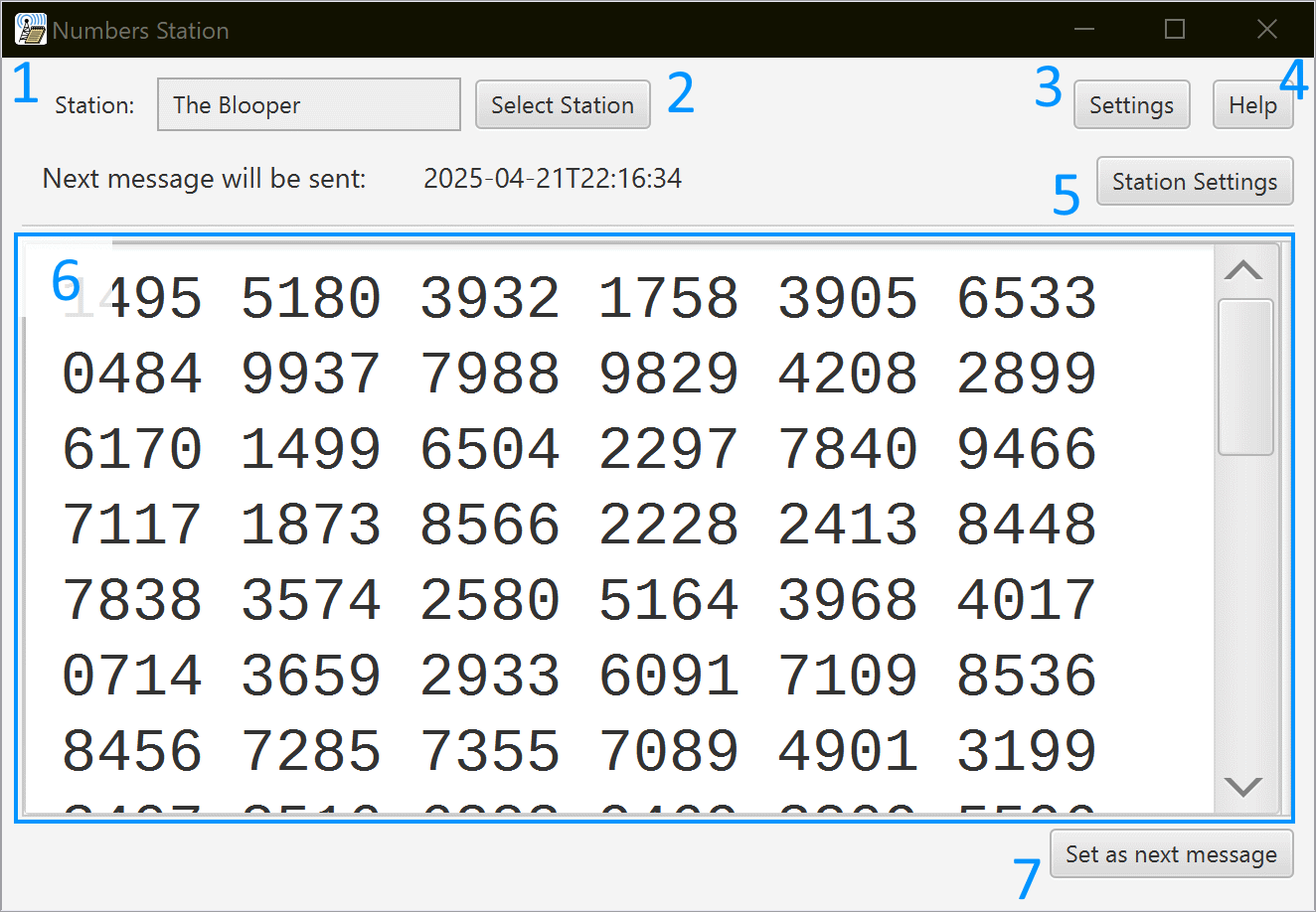The height and width of the screenshot is (912, 1316).
Task: Open the Settings button
Action: coord(1131,105)
